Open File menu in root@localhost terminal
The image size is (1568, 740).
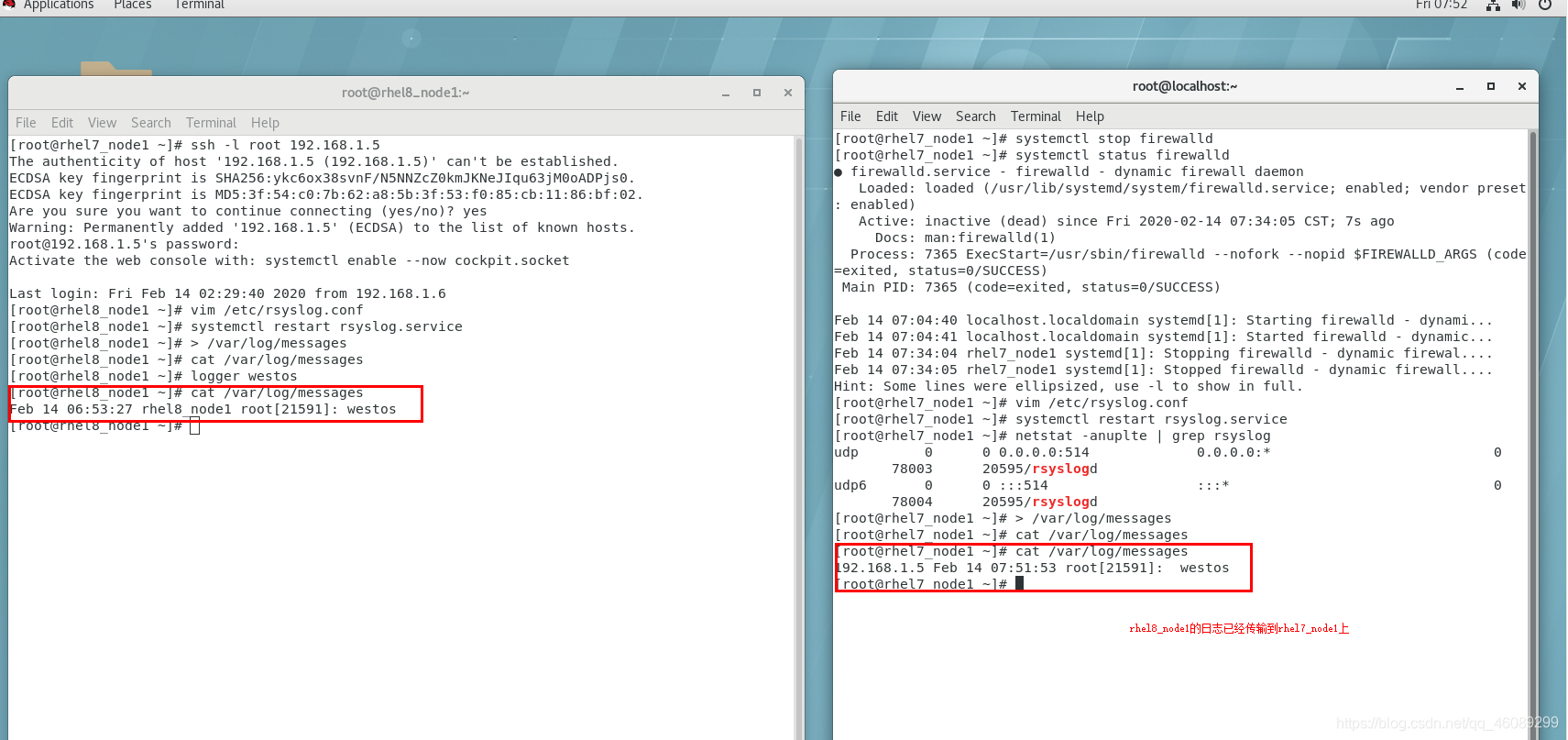pos(850,116)
